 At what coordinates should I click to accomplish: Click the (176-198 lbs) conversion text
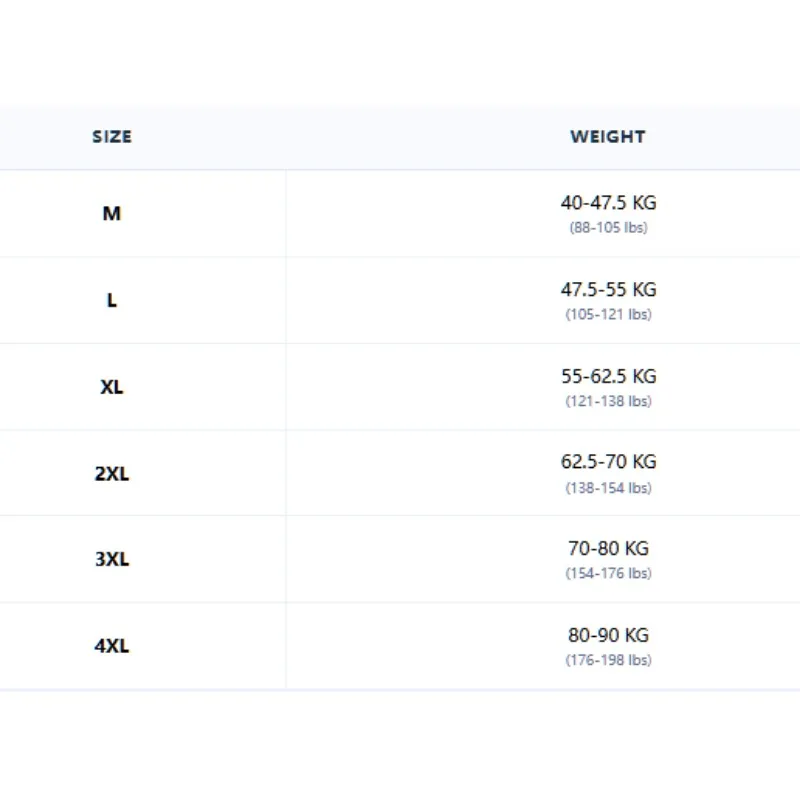(x=608, y=660)
